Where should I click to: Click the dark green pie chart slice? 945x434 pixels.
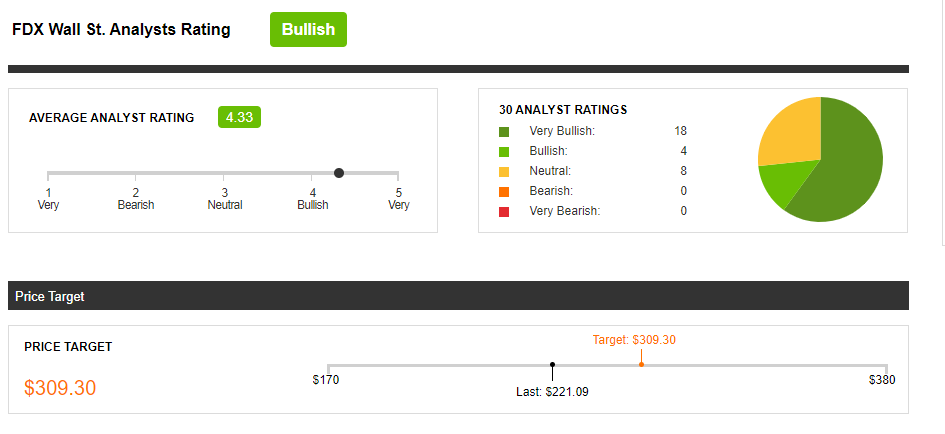point(845,170)
